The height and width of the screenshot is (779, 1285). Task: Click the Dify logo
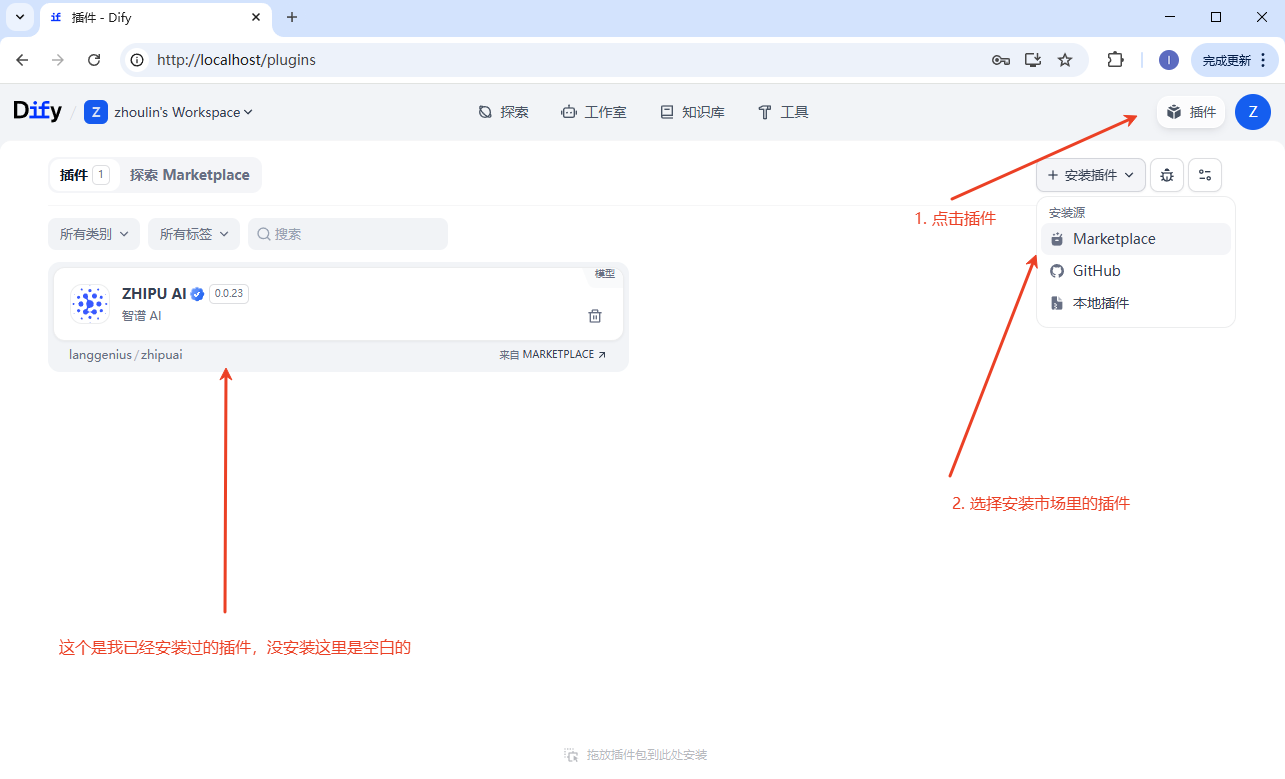point(38,112)
